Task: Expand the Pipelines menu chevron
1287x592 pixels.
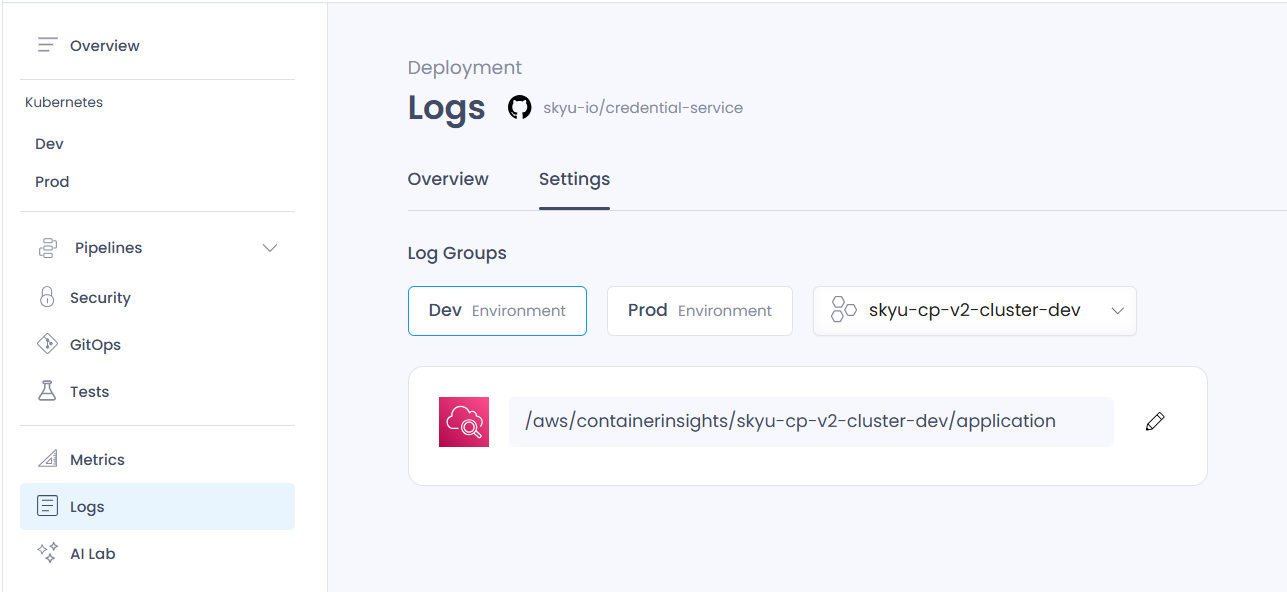Action: (270, 248)
